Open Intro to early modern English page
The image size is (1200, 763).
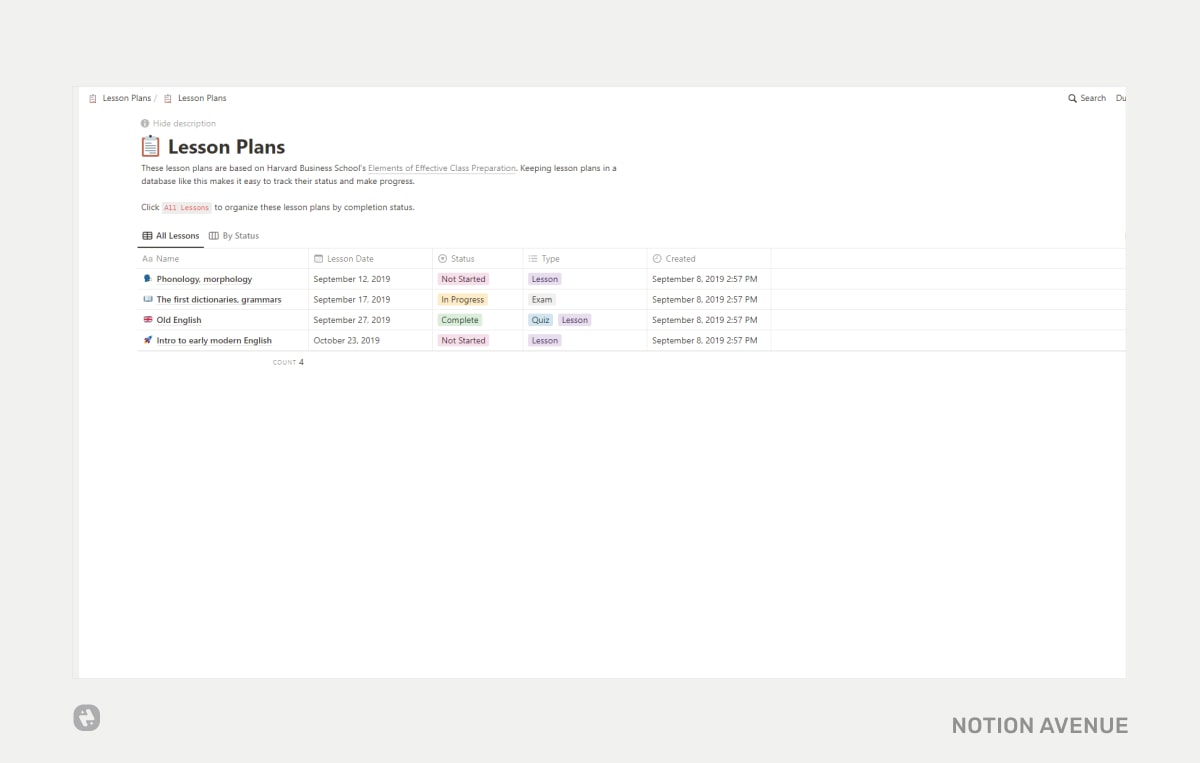214,340
